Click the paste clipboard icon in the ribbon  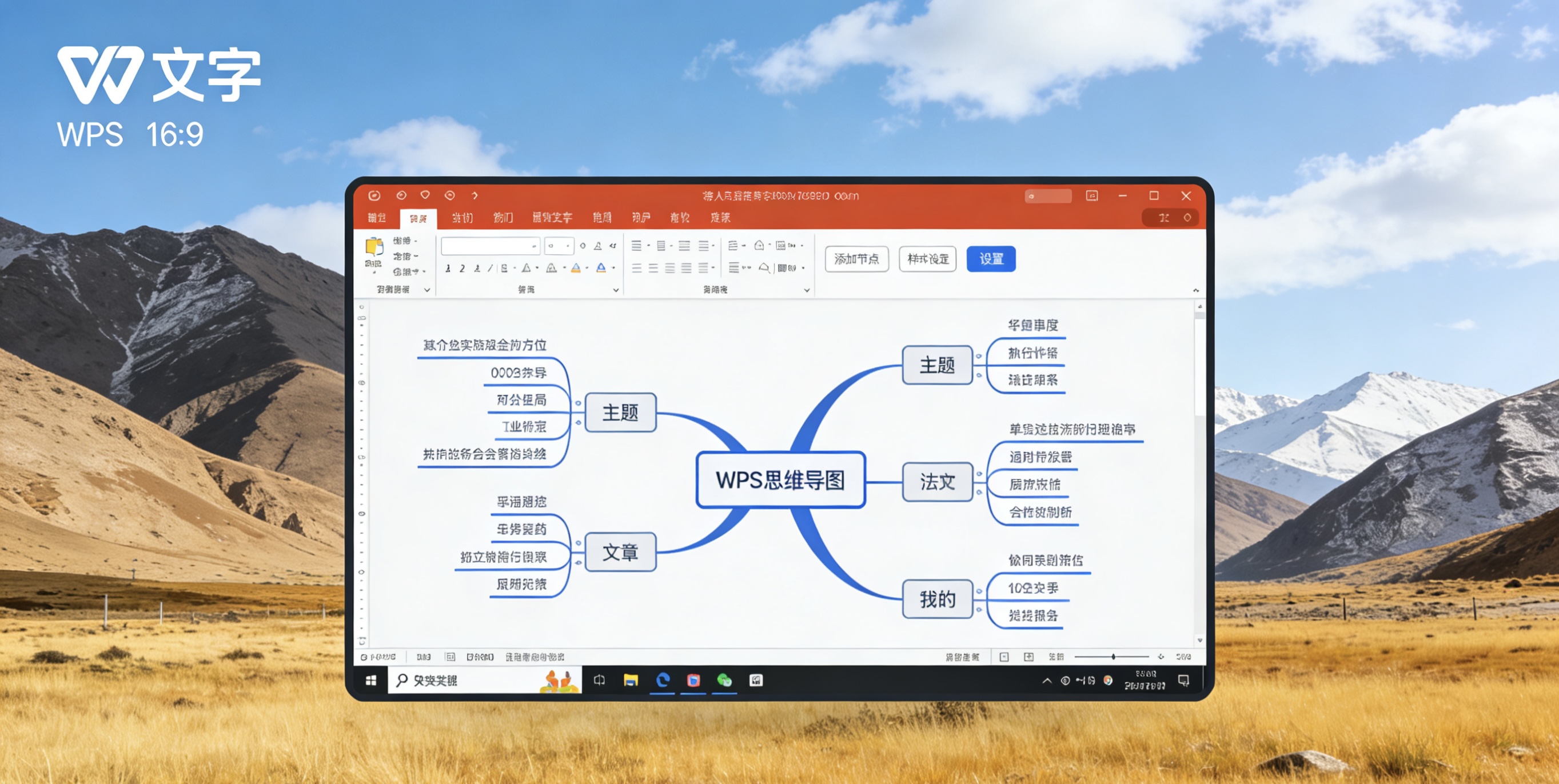[374, 247]
